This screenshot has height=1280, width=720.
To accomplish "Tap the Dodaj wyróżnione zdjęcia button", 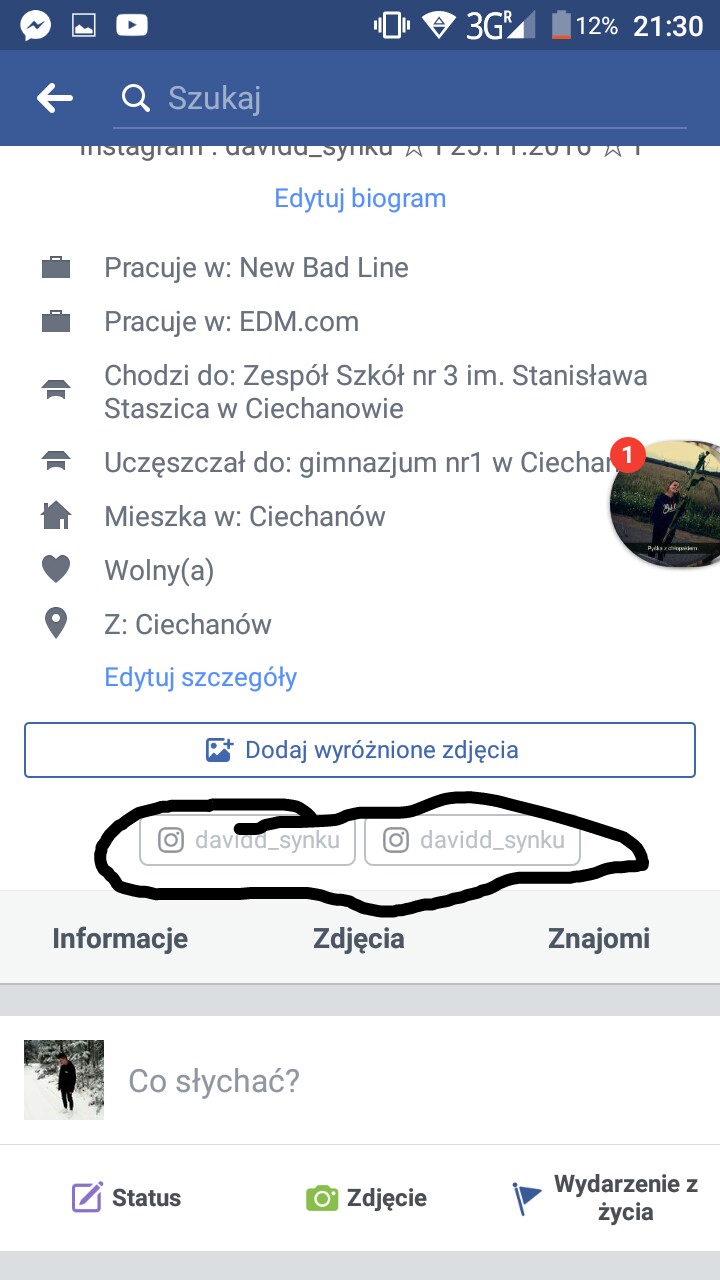I will click(360, 750).
